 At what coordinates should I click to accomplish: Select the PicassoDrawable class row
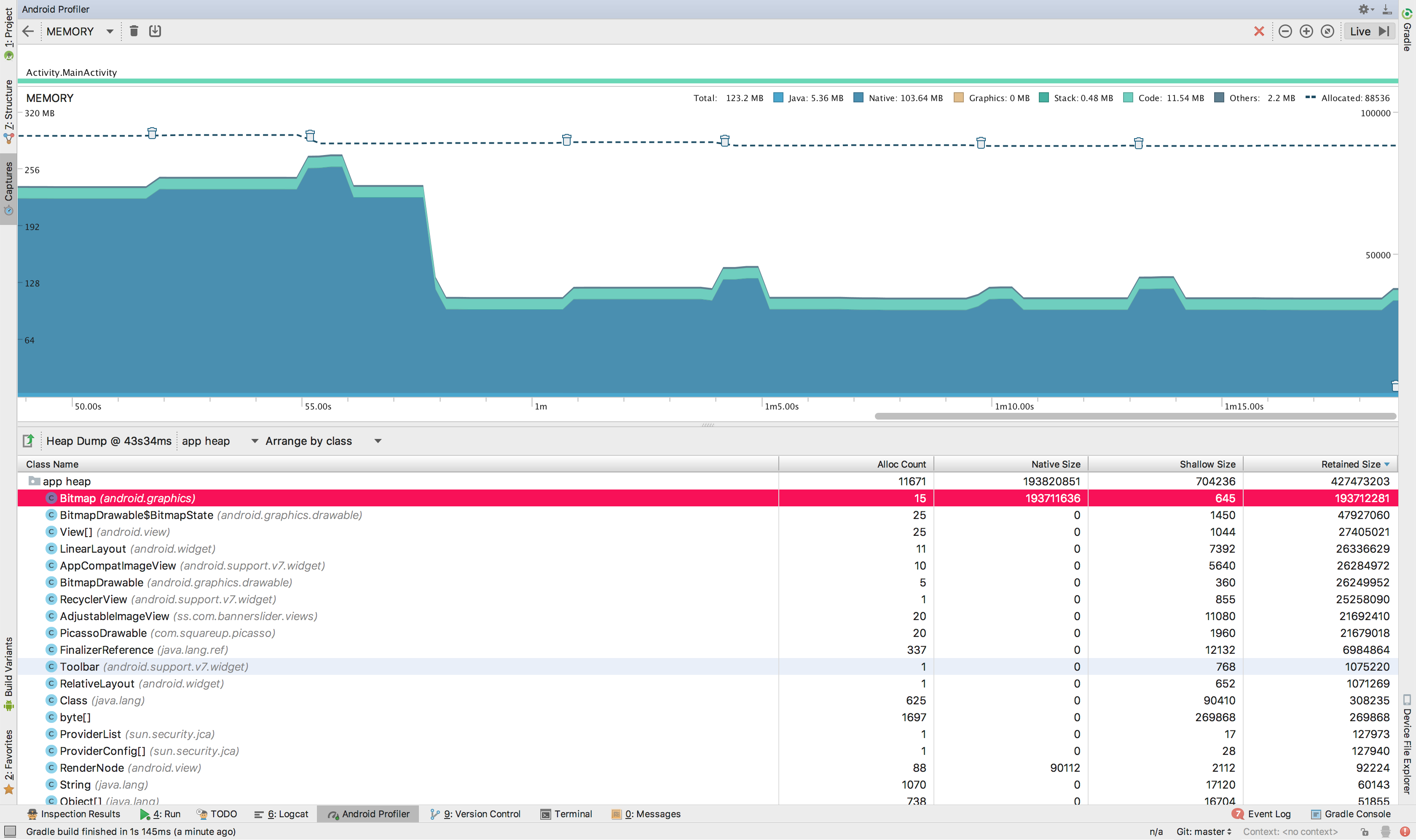(x=708, y=633)
